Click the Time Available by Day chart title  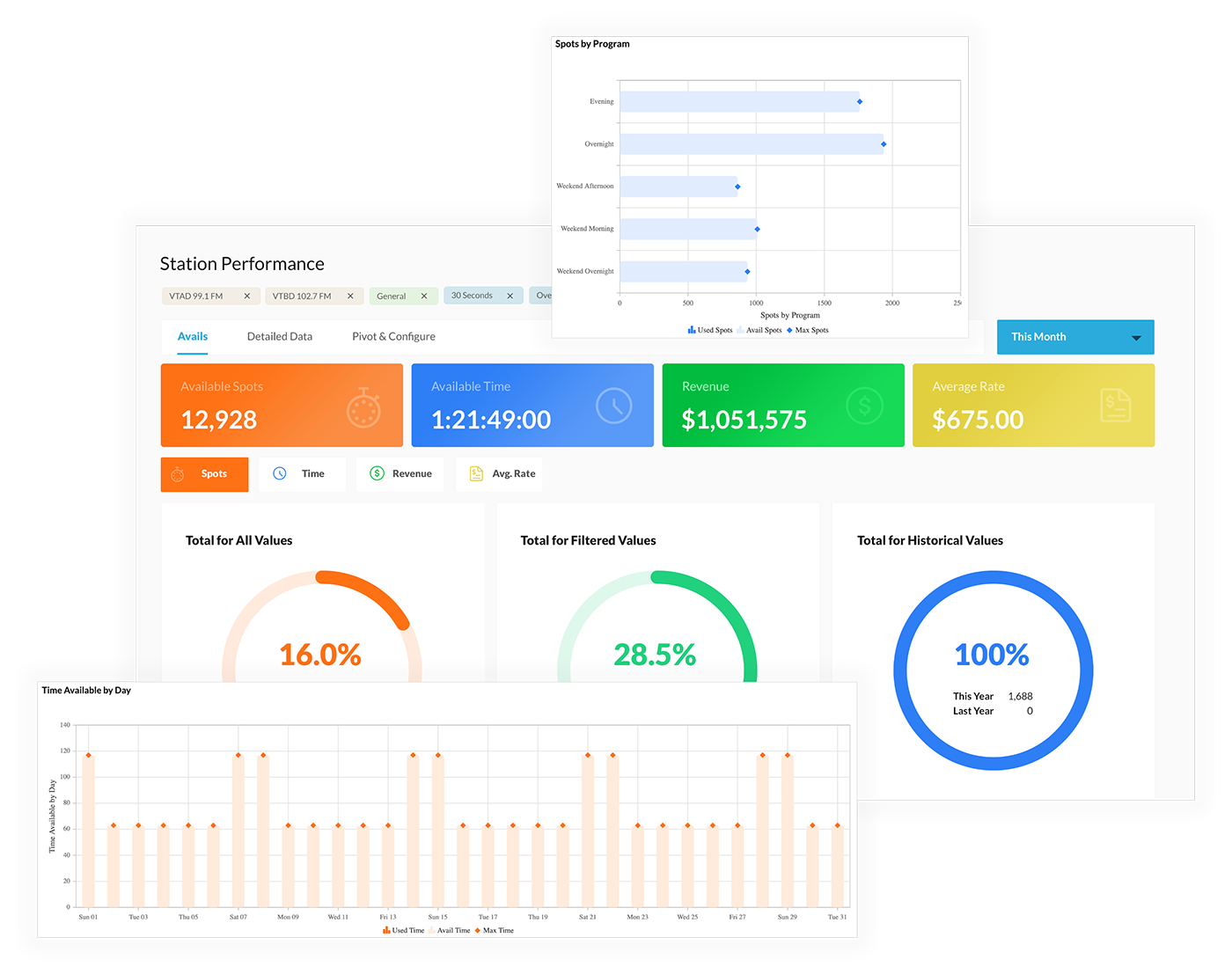pyautogui.click(x=86, y=691)
